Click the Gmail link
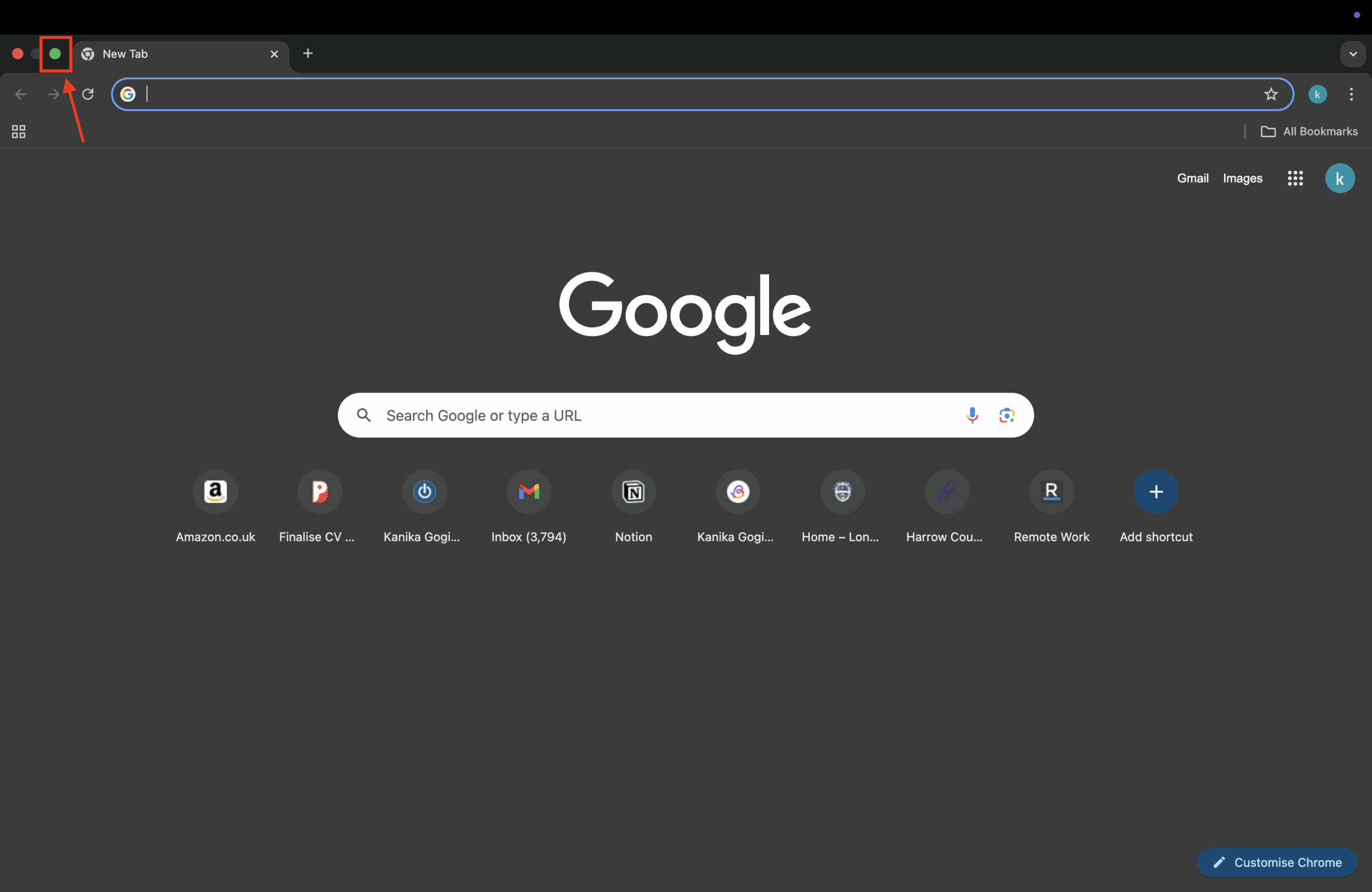 (x=1192, y=178)
